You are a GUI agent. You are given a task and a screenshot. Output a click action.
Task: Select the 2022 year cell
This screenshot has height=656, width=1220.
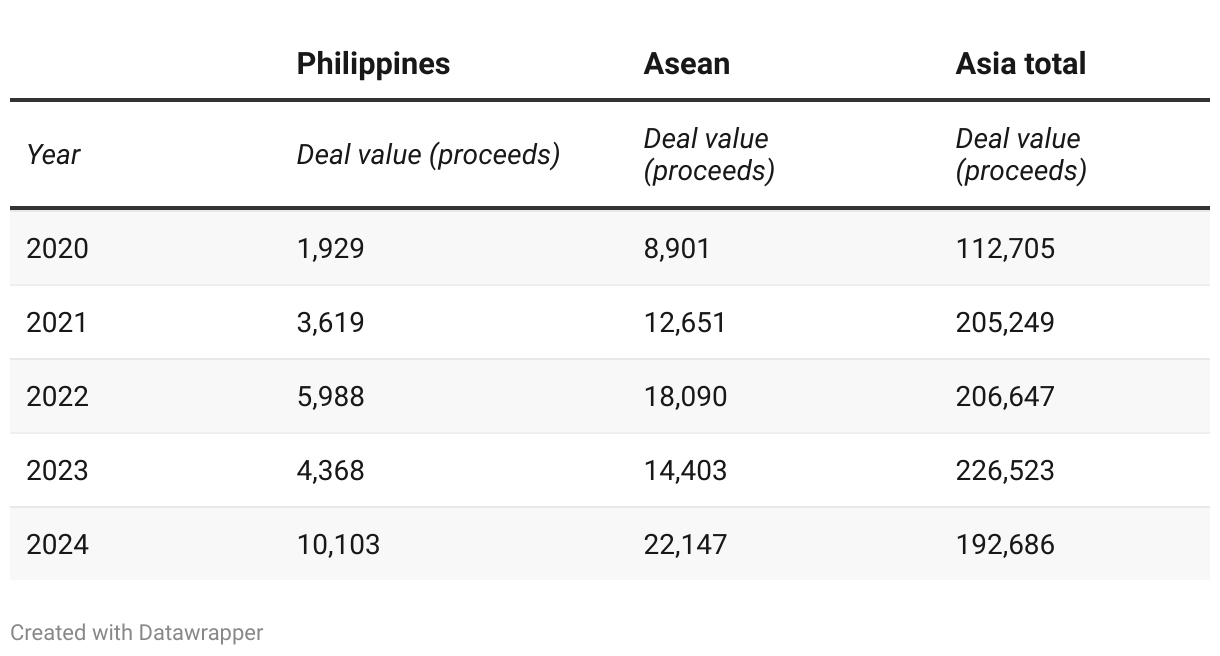point(57,396)
